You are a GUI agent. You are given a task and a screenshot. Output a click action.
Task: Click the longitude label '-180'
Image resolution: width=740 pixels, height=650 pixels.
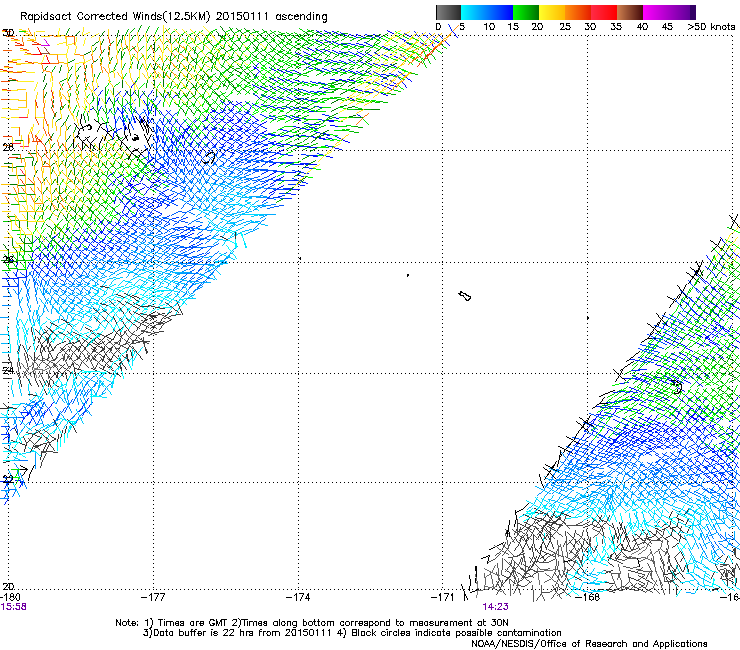10,597
